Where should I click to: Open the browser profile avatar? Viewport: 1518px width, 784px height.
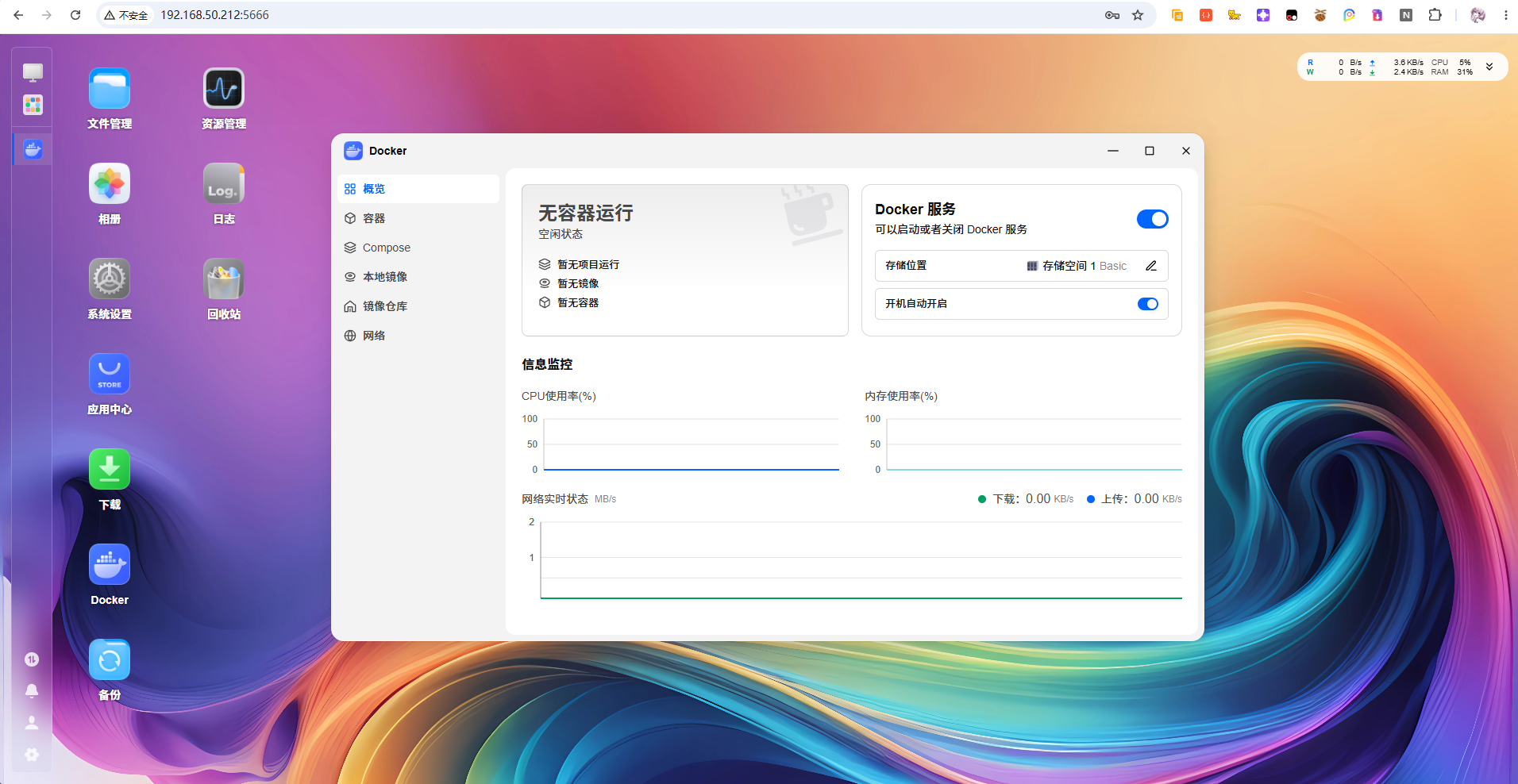(1478, 15)
